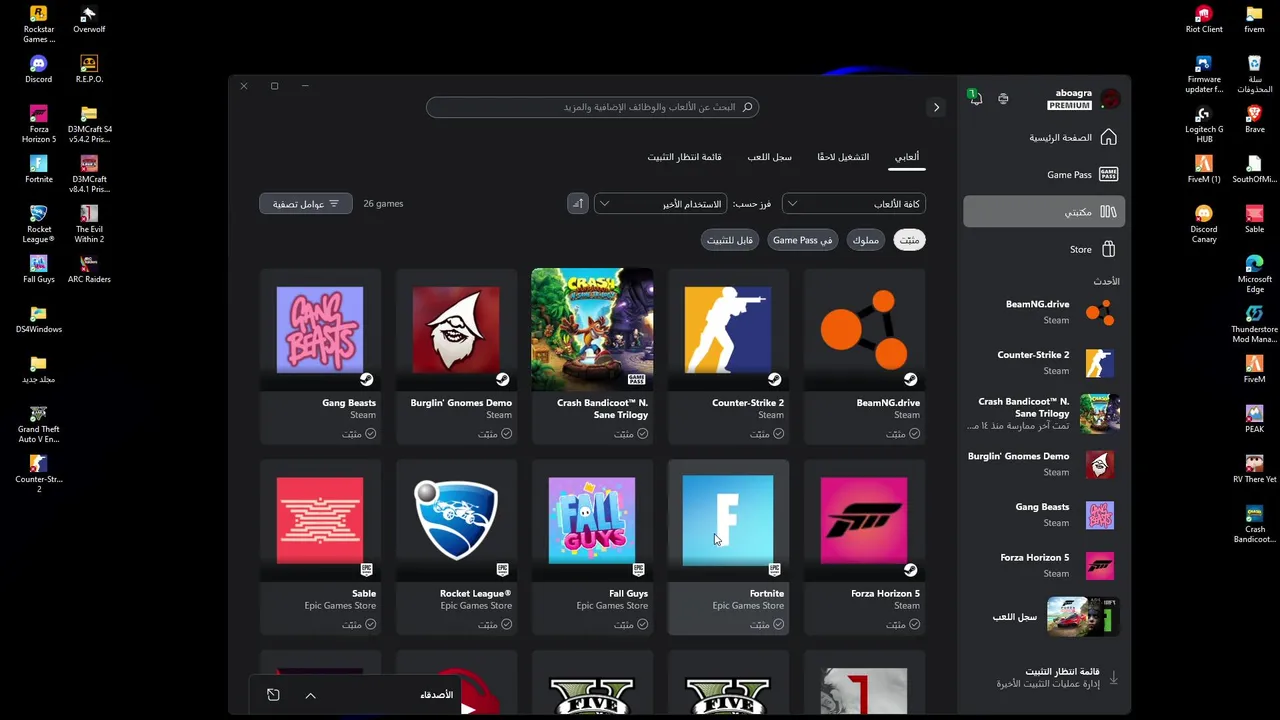
Task: Open سجل اللعب play history in sidebar
Action: point(1043,617)
